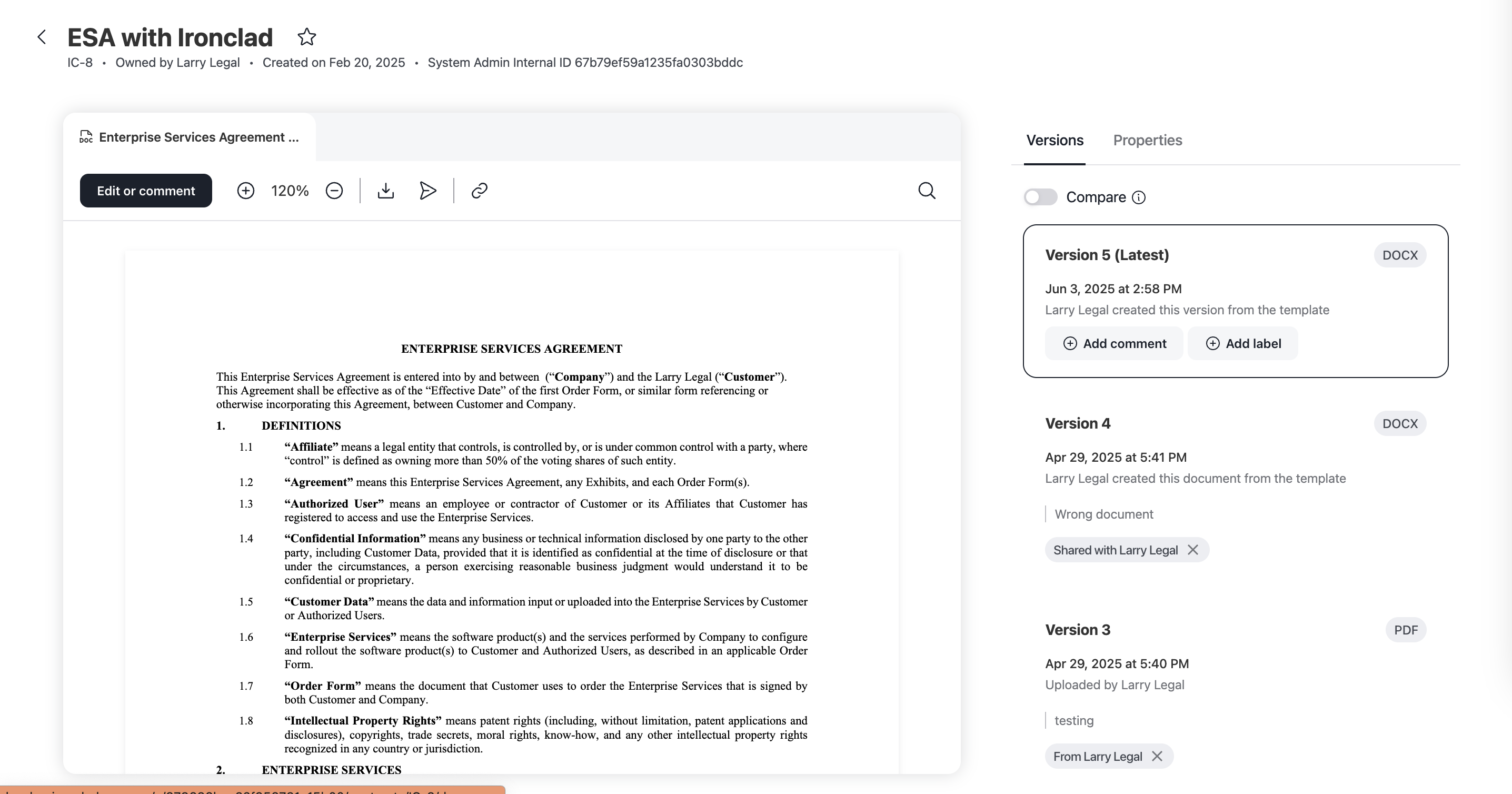Click the 'Customer Data' definition term

coord(329,601)
